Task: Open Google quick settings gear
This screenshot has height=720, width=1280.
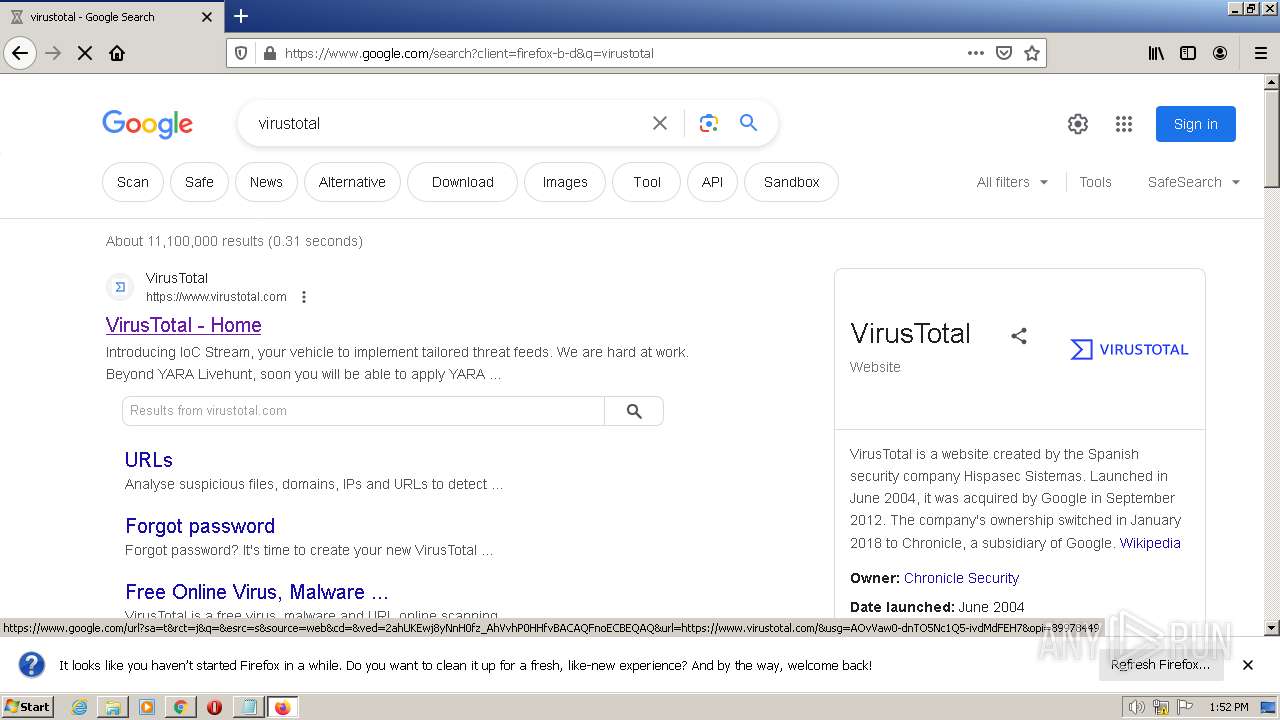Action: [x=1078, y=124]
